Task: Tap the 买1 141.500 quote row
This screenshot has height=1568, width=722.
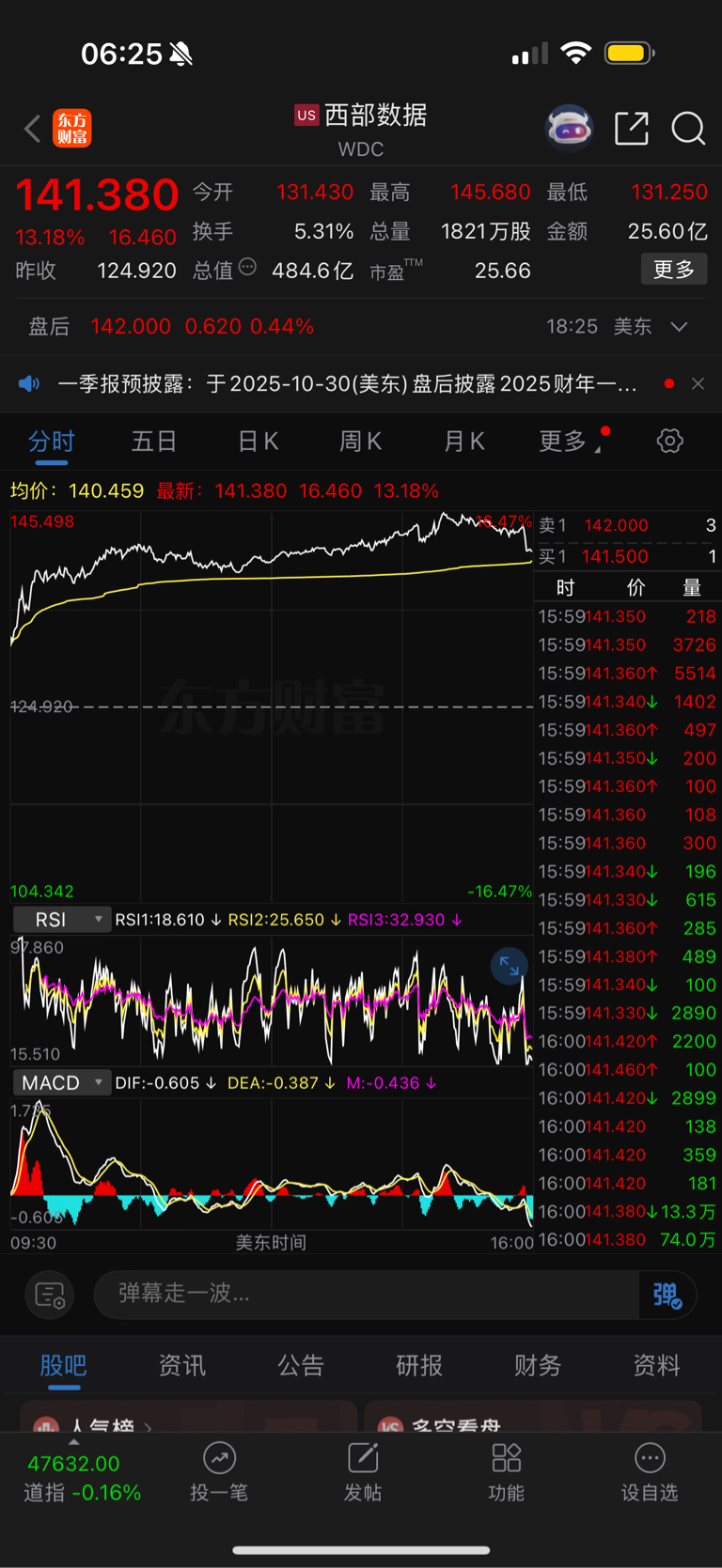Action: [627, 556]
